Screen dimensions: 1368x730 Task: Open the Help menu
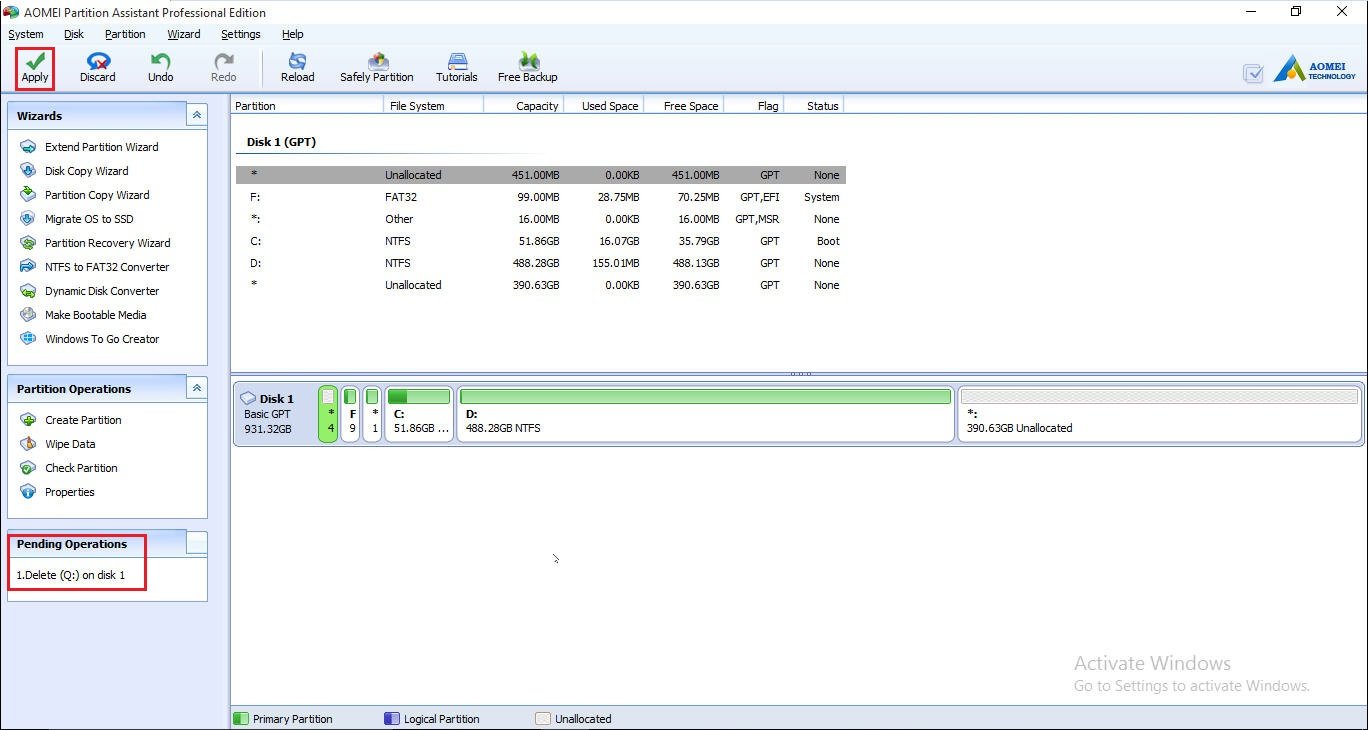(x=293, y=34)
